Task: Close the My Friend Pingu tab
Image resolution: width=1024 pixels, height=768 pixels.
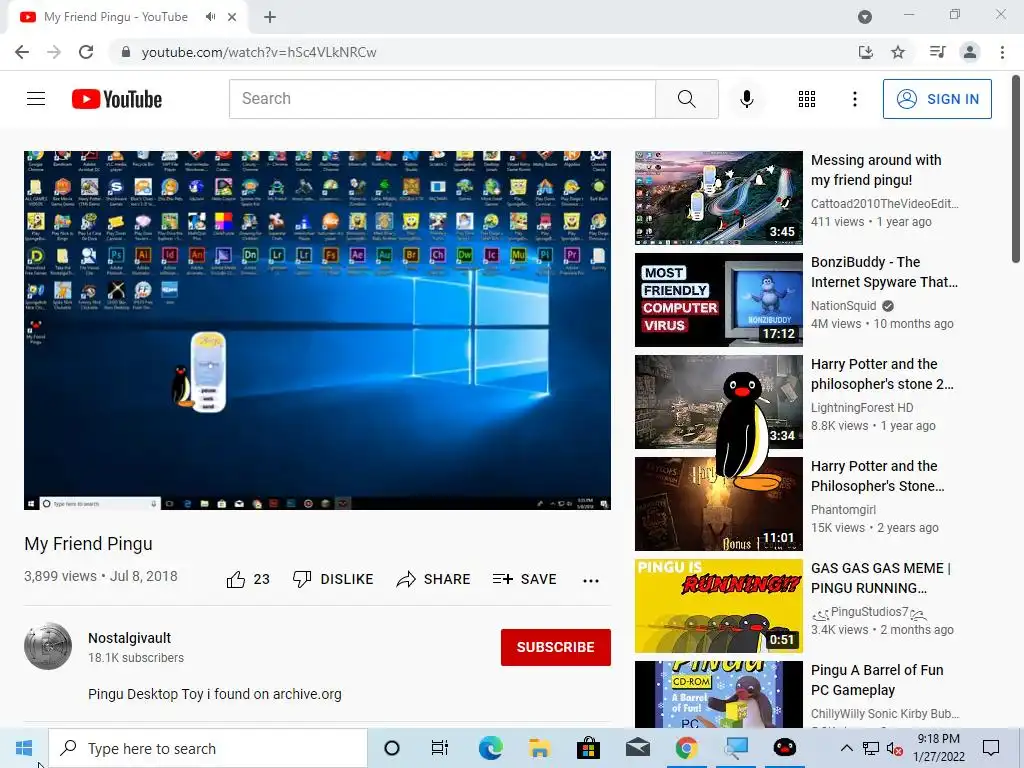Action: (232, 17)
